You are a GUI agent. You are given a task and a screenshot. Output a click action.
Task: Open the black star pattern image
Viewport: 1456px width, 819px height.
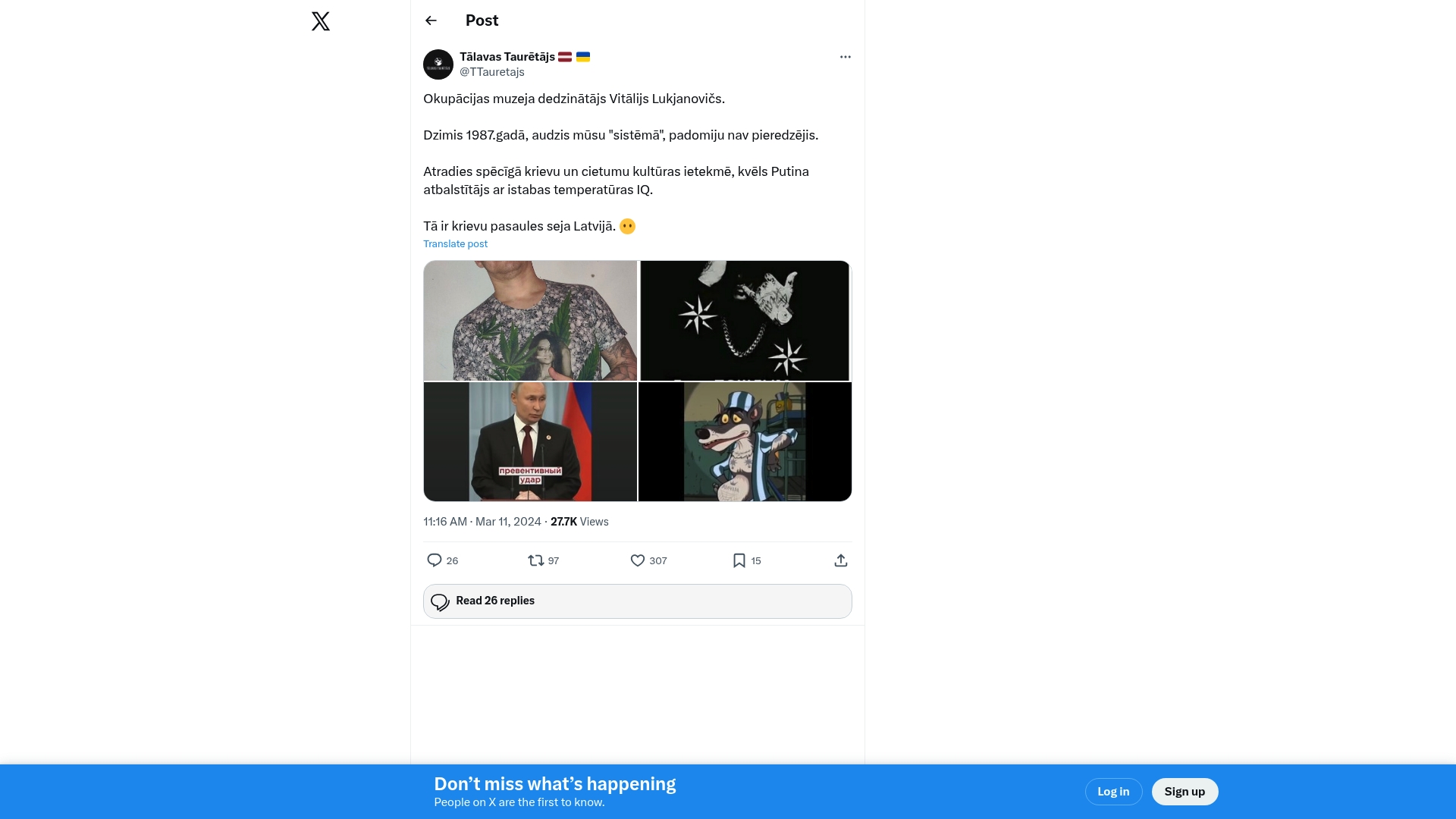tap(745, 321)
